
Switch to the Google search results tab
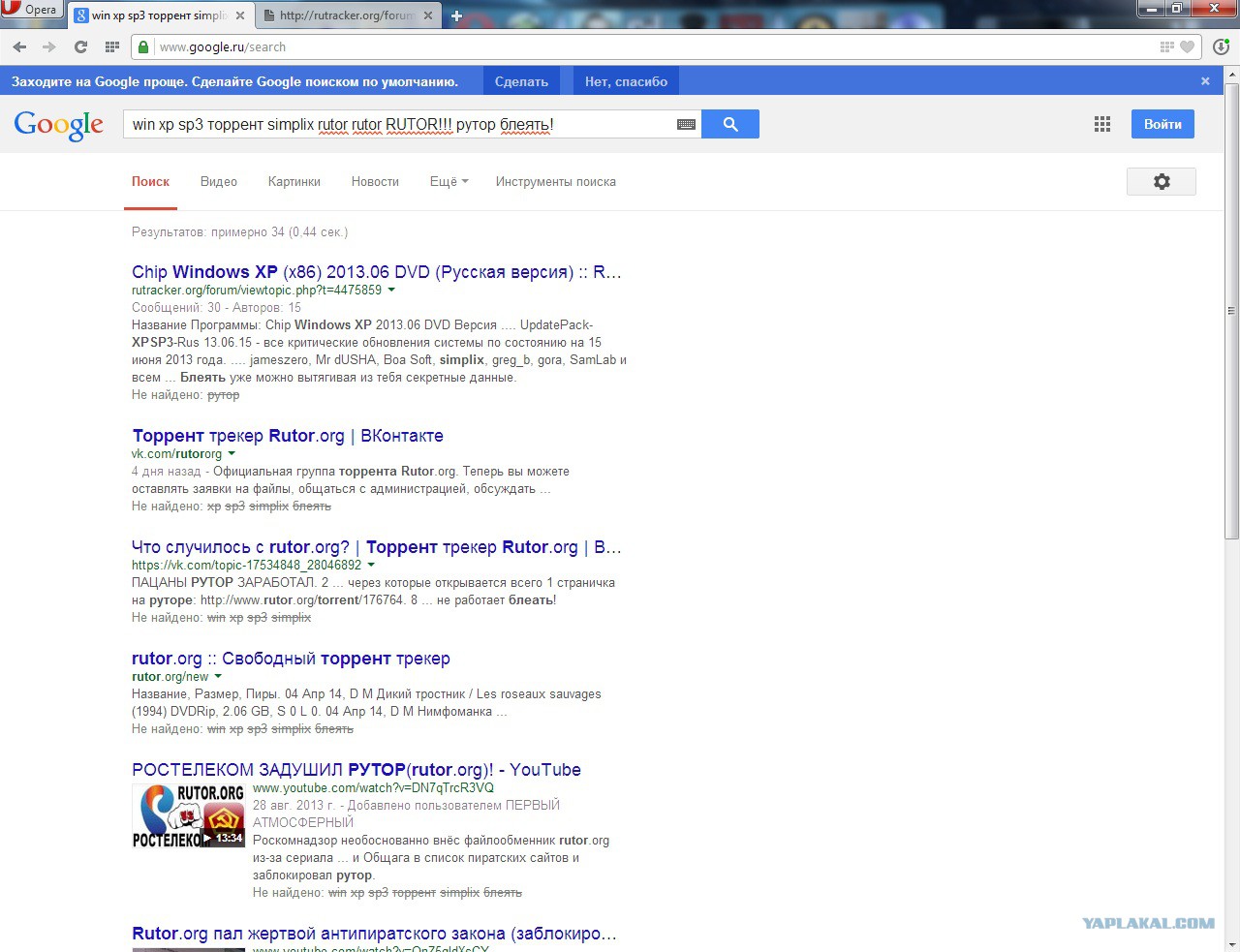(x=161, y=15)
